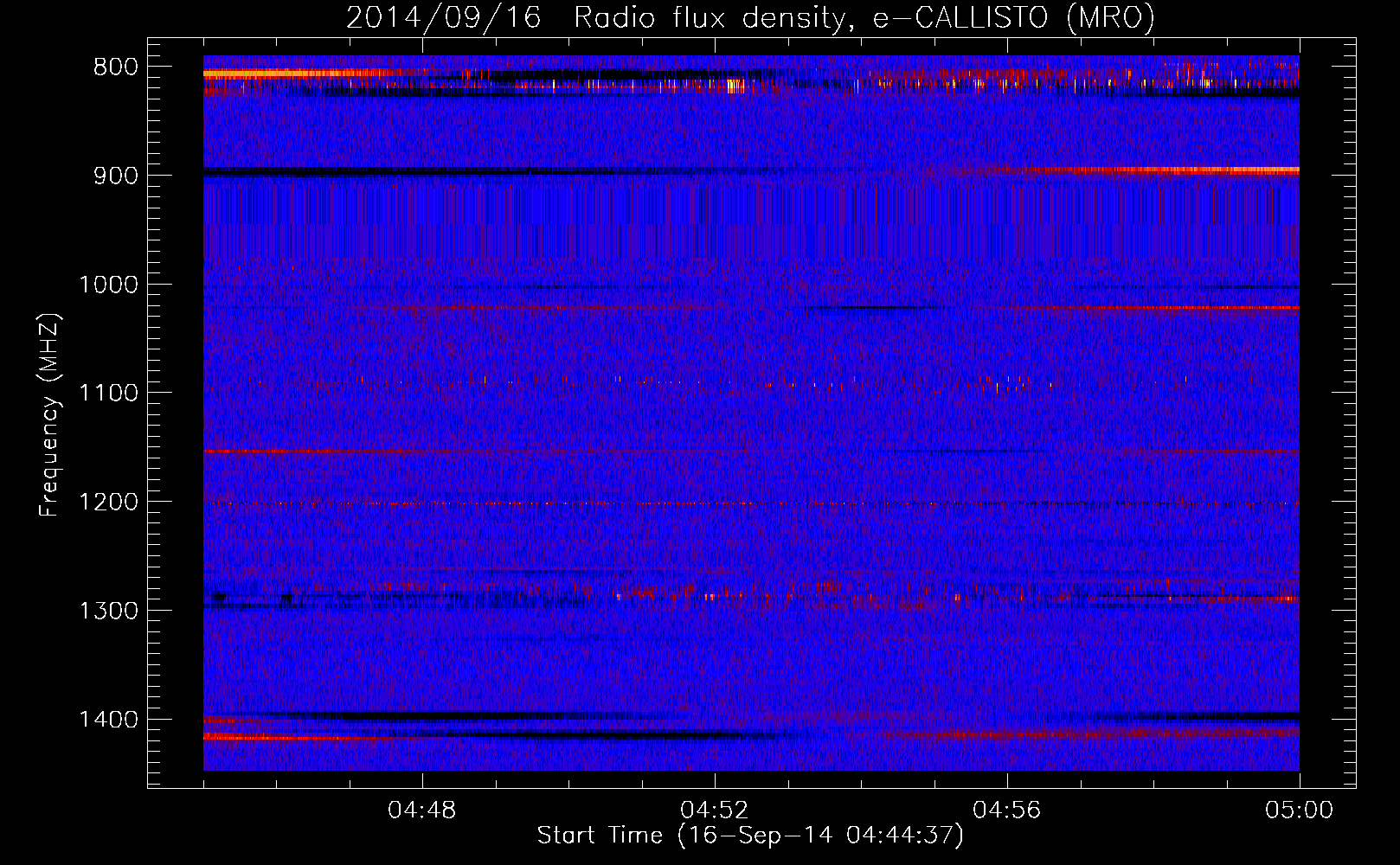Click the 'Frequency (MHZ)' axis title
The height and width of the screenshot is (865, 1400).
[49, 415]
